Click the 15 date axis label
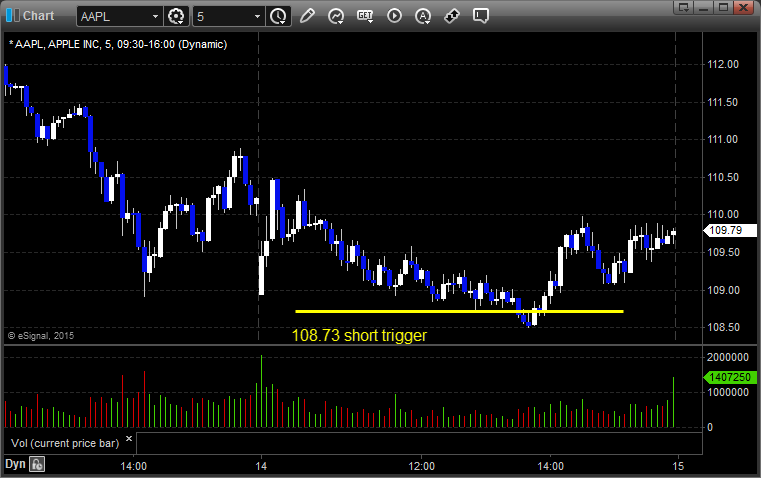This screenshot has width=761, height=478. (x=678, y=466)
